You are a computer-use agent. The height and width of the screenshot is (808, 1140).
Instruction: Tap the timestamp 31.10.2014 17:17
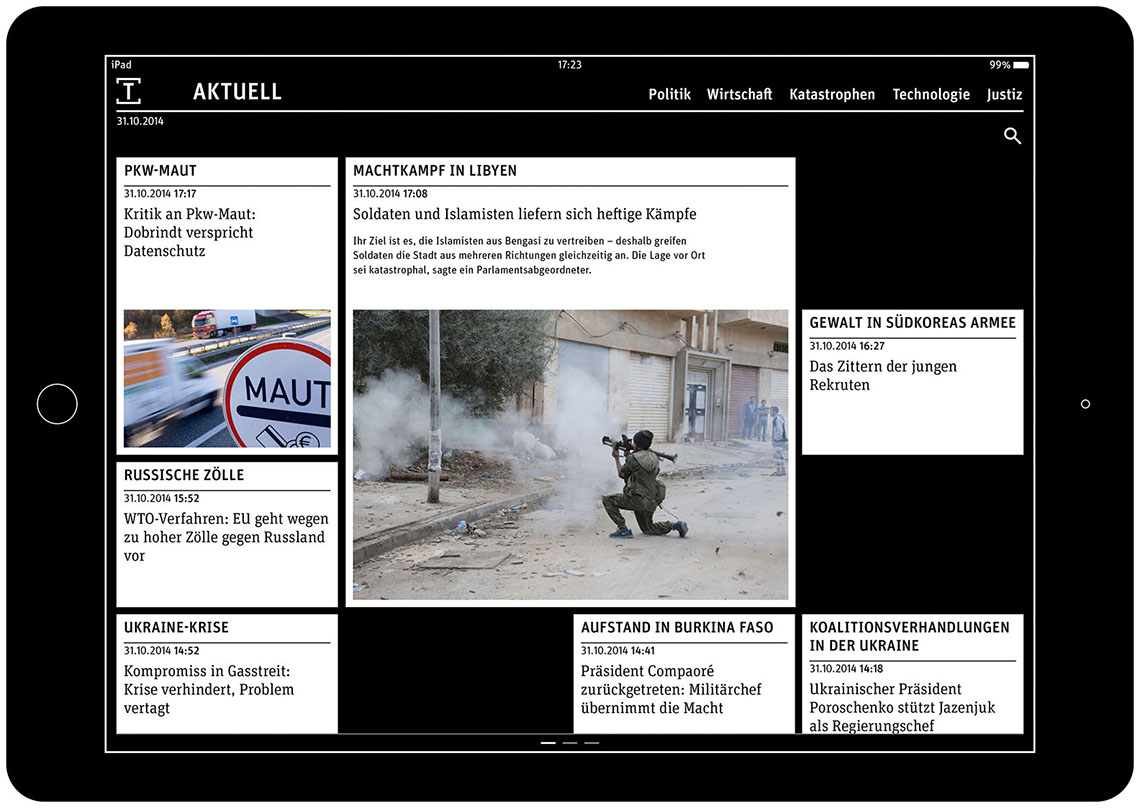[x=160, y=193]
